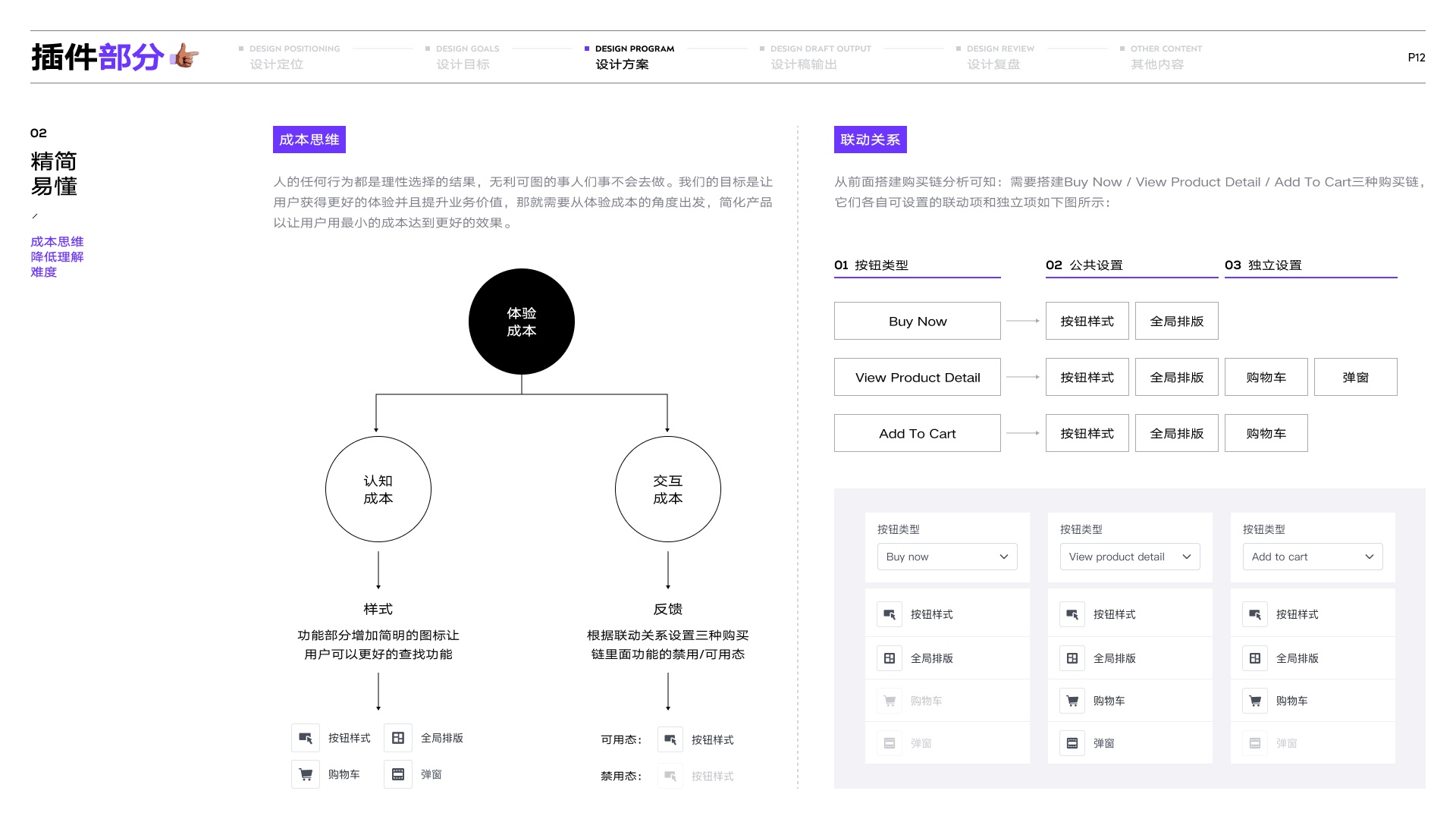Click the 按钮样式 icon in Buy now panel
This screenshot has width=1456, height=819.
890,614
